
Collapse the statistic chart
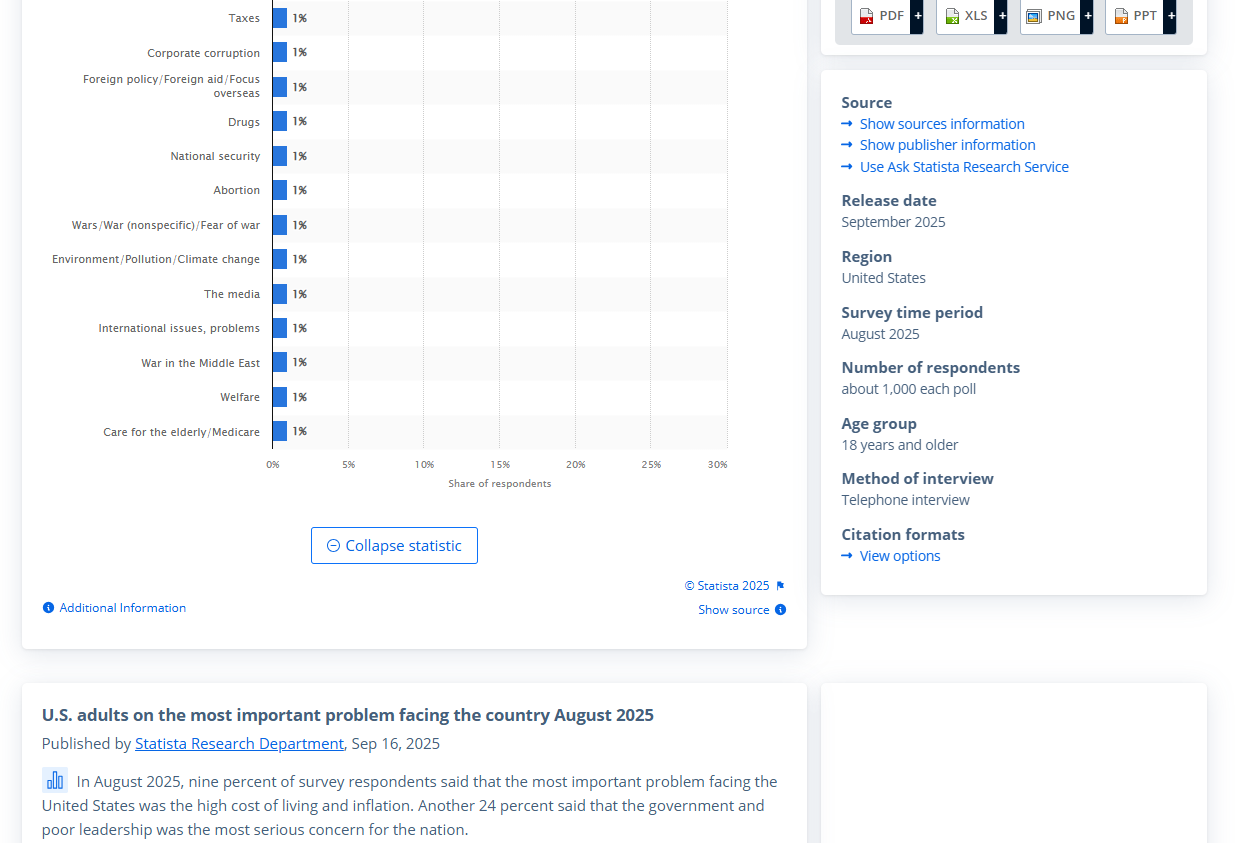point(394,546)
